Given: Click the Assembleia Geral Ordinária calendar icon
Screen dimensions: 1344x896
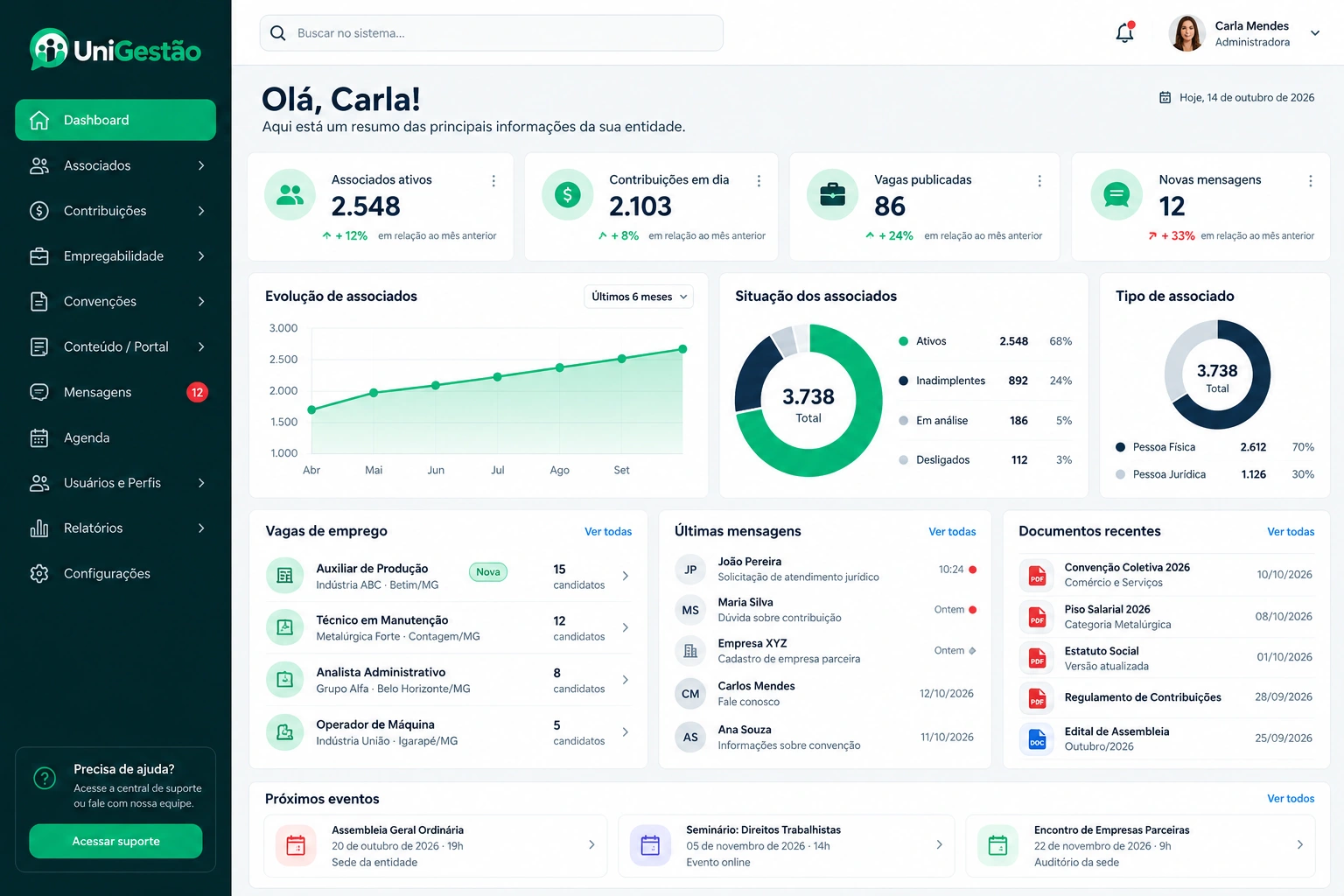Looking at the screenshot, I should 296,845.
